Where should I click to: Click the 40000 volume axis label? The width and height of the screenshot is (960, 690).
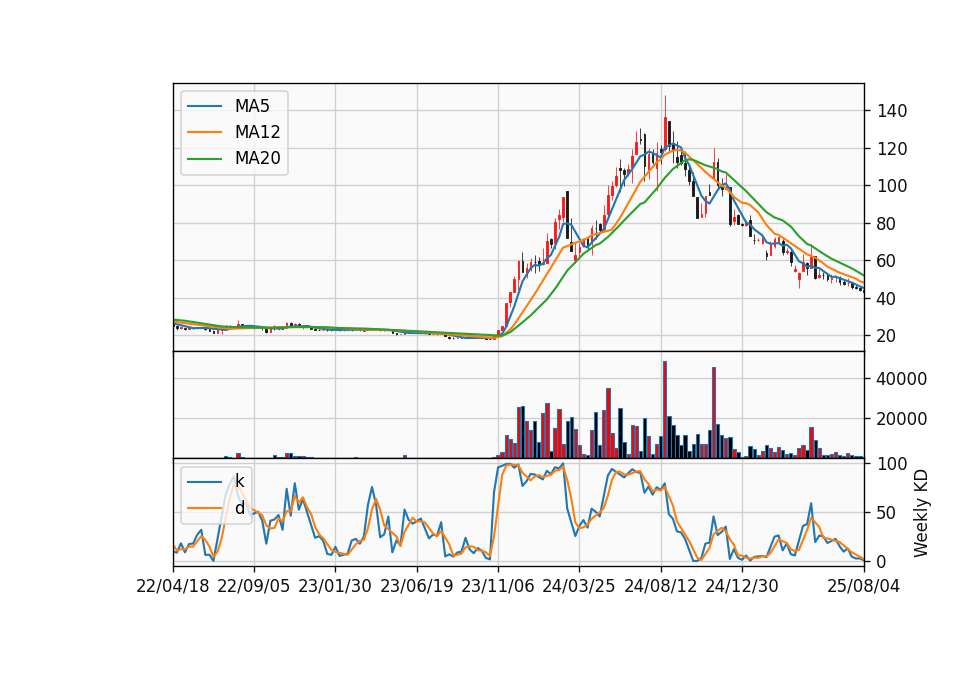pos(902,379)
